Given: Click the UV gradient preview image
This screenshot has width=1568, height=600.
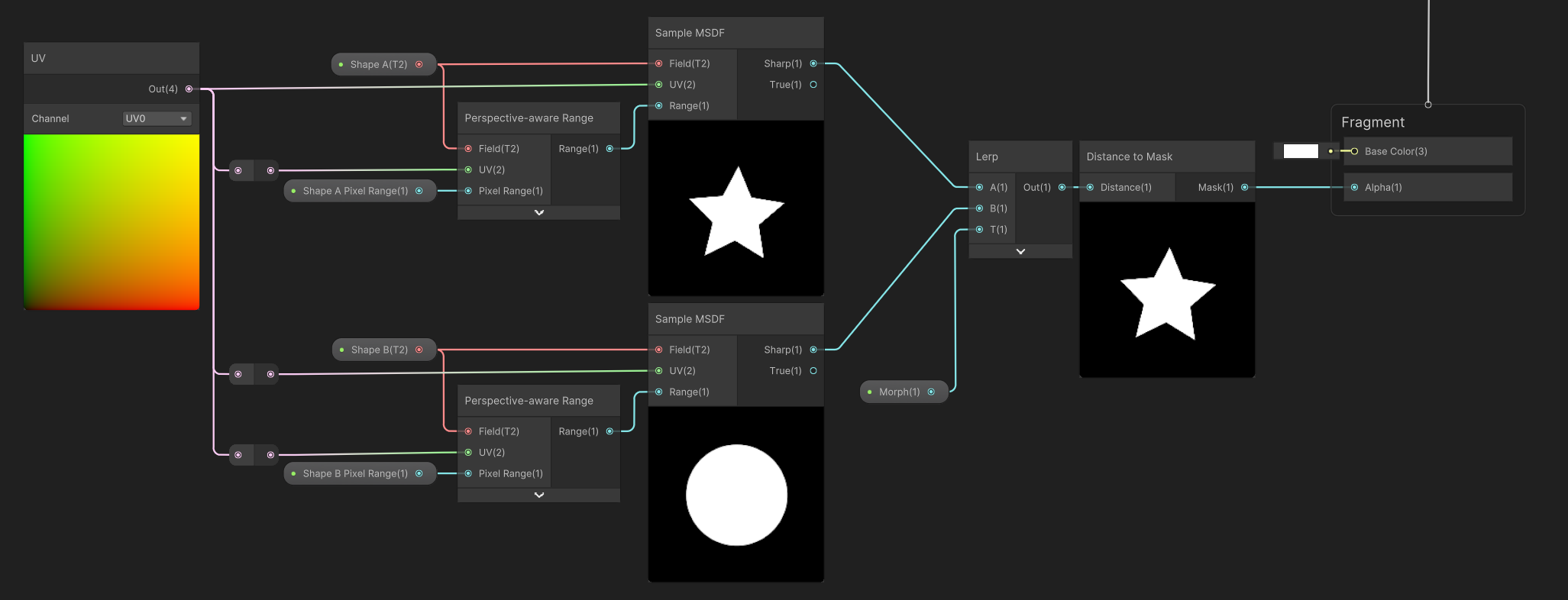Looking at the screenshot, I should pyautogui.click(x=112, y=222).
